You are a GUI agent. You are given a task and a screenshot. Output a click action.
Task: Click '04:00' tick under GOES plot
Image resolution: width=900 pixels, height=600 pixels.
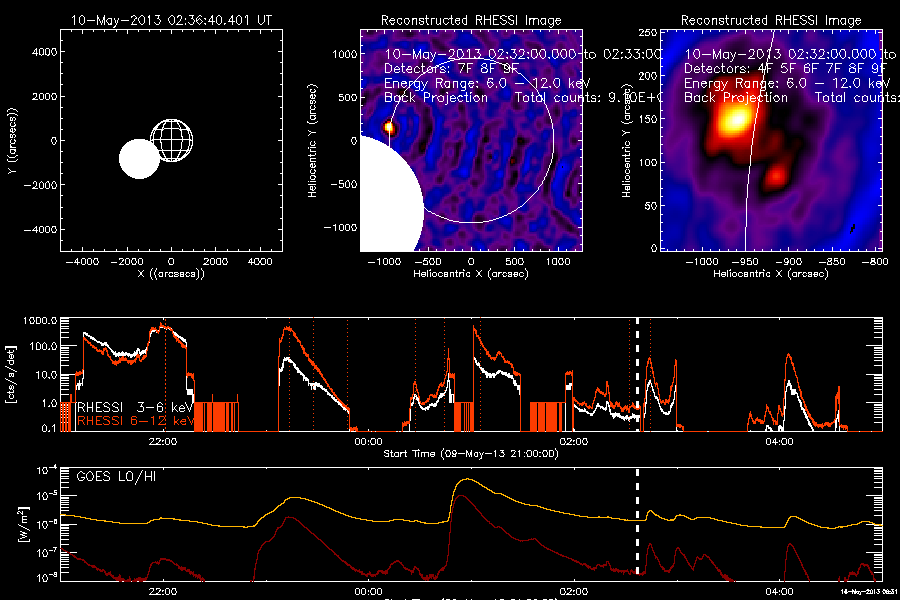(779, 591)
